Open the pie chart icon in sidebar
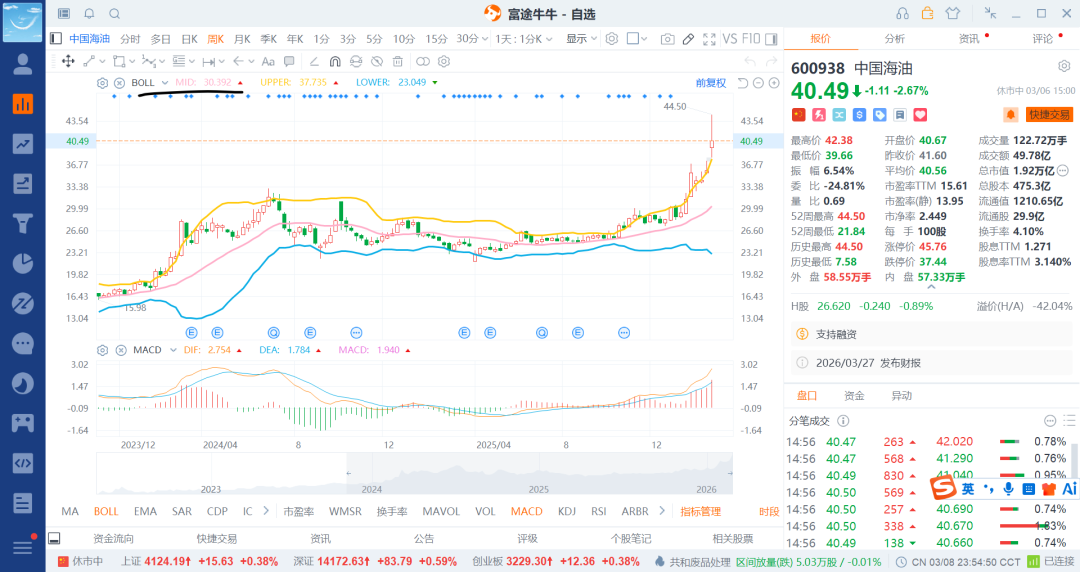This screenshot has height=572, width=1080. (x=23, y=263)
